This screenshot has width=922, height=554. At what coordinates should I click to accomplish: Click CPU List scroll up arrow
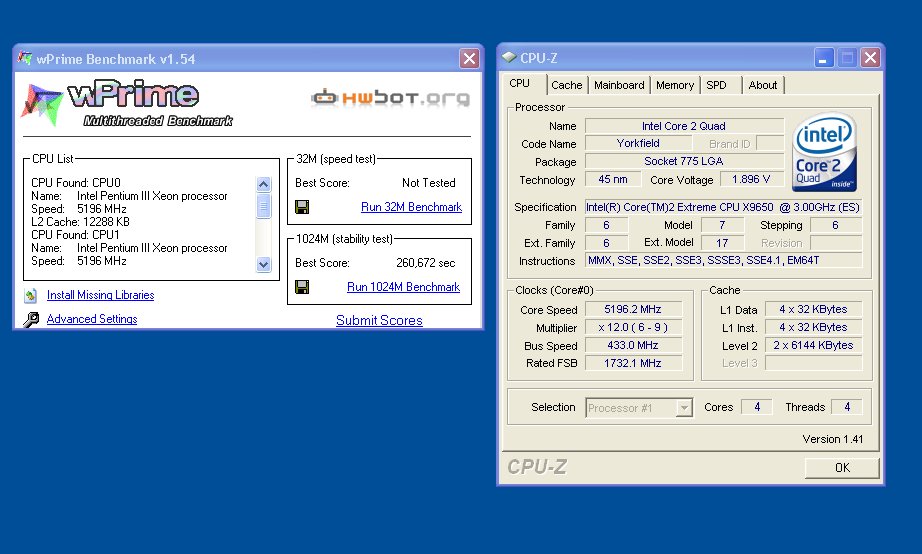pos(263,184)
